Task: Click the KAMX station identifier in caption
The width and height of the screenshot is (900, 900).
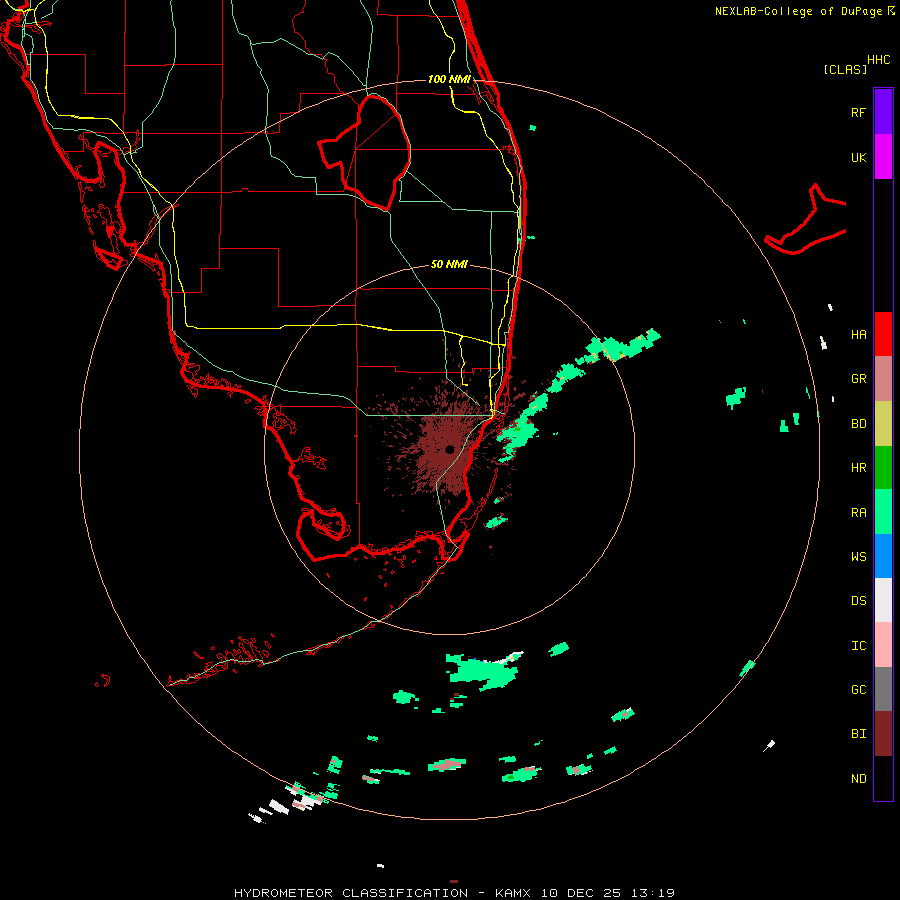Action: pos(513,893)
